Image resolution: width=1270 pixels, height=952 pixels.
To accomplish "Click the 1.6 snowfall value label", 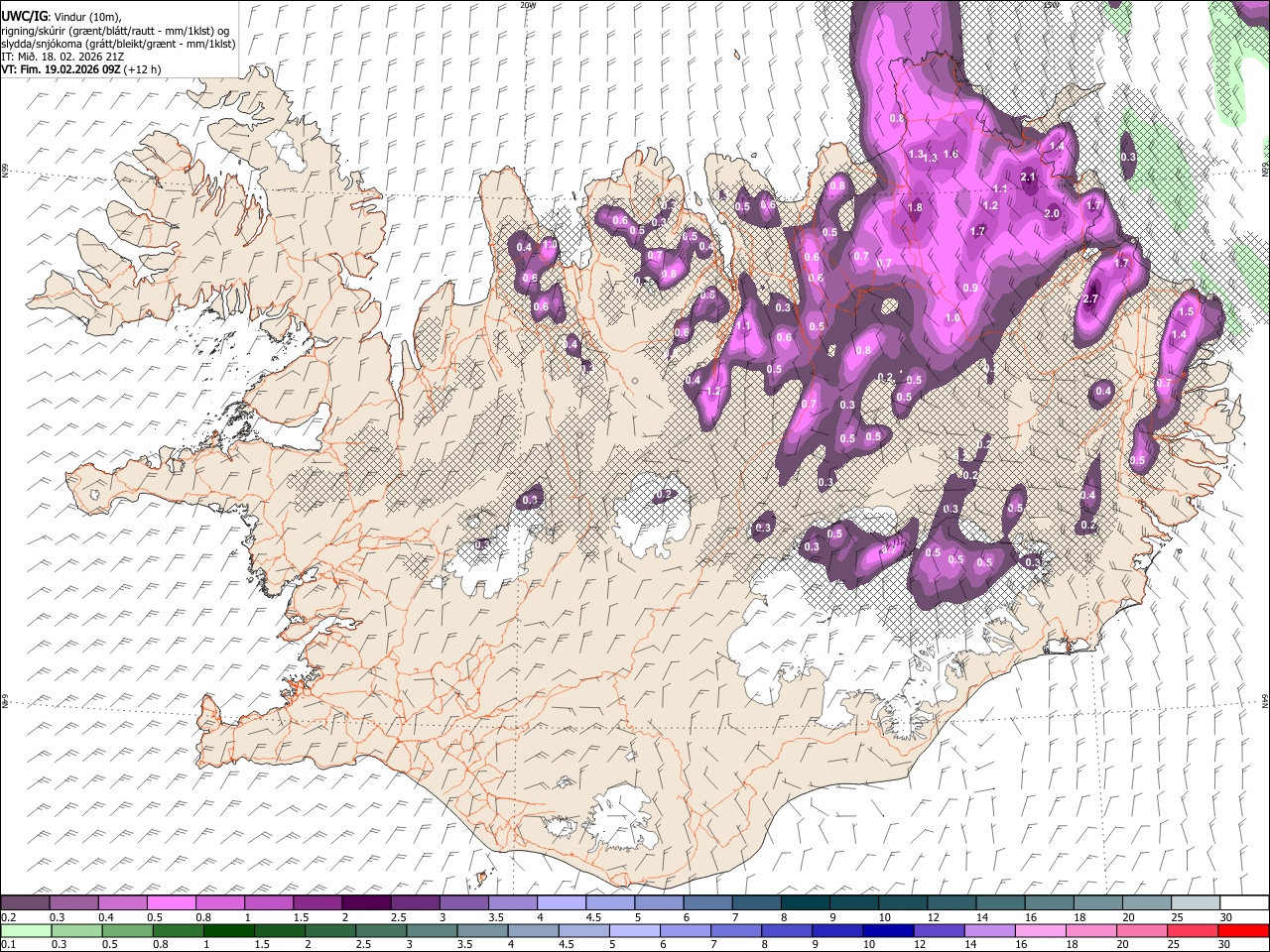I will click(x=951, y=154).
